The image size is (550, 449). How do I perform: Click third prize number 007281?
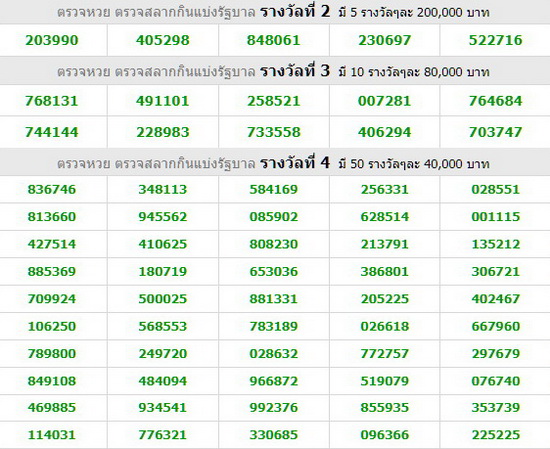click(x=384, y=101)
